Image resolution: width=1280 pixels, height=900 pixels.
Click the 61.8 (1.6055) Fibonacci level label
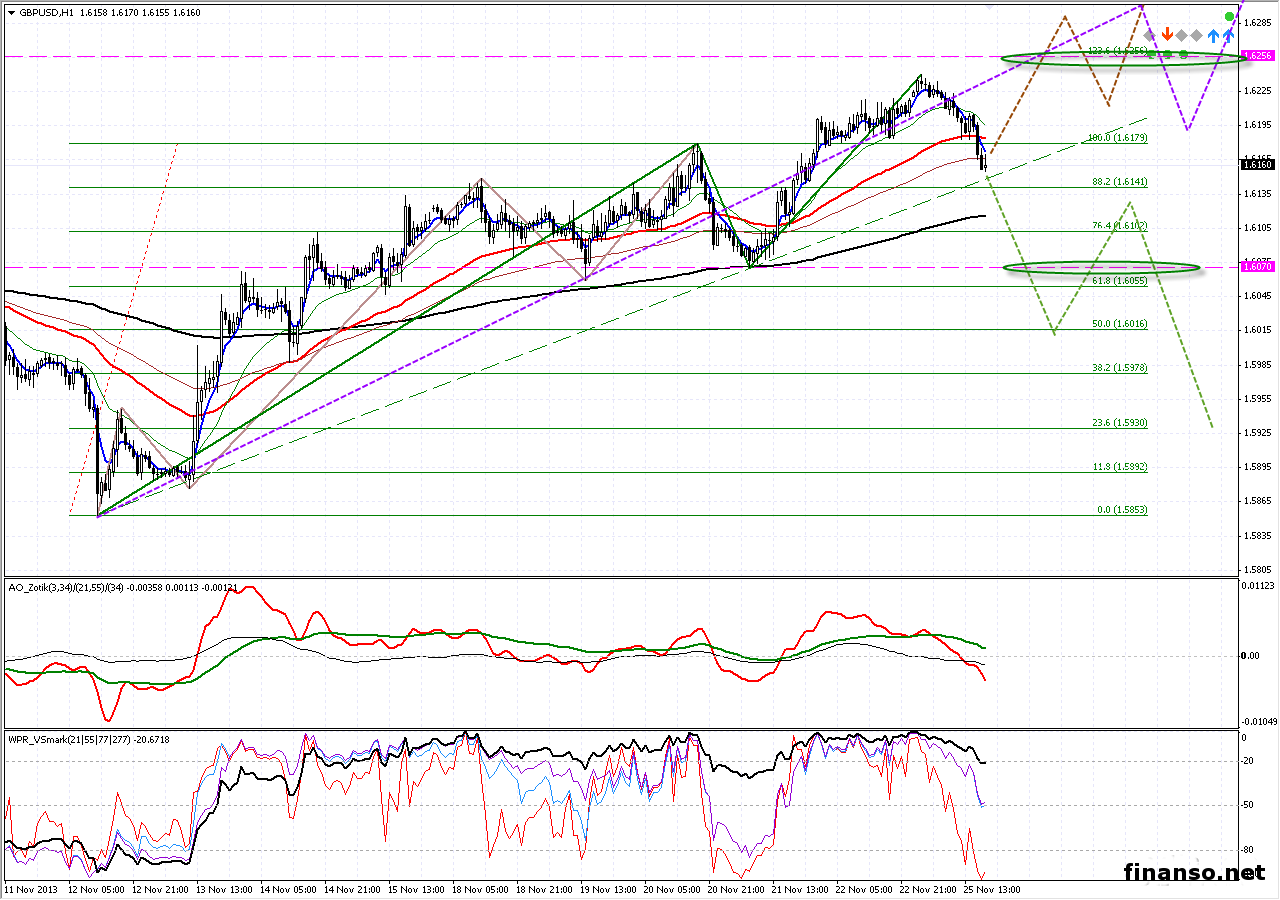[1118, 282]
